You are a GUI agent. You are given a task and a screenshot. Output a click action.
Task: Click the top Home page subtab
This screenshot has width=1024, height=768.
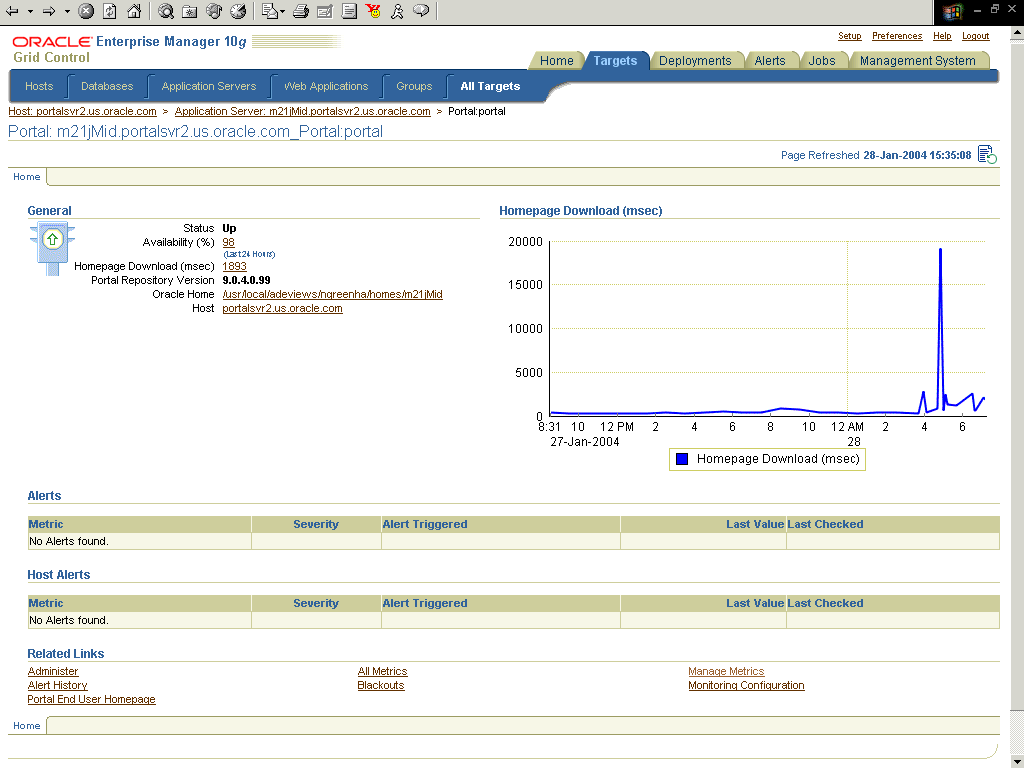pos(27,176)
